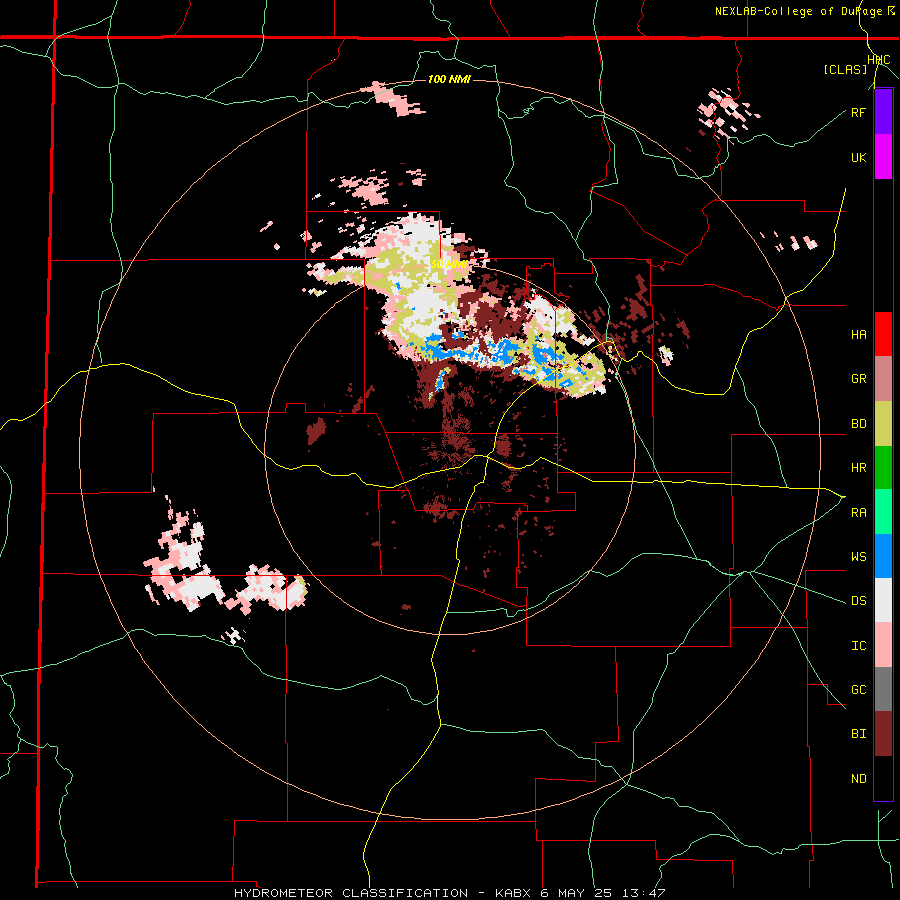Click the GR legend label
Image resolution: width=900 pixels, height=900 pixels.
coord(858,379)
